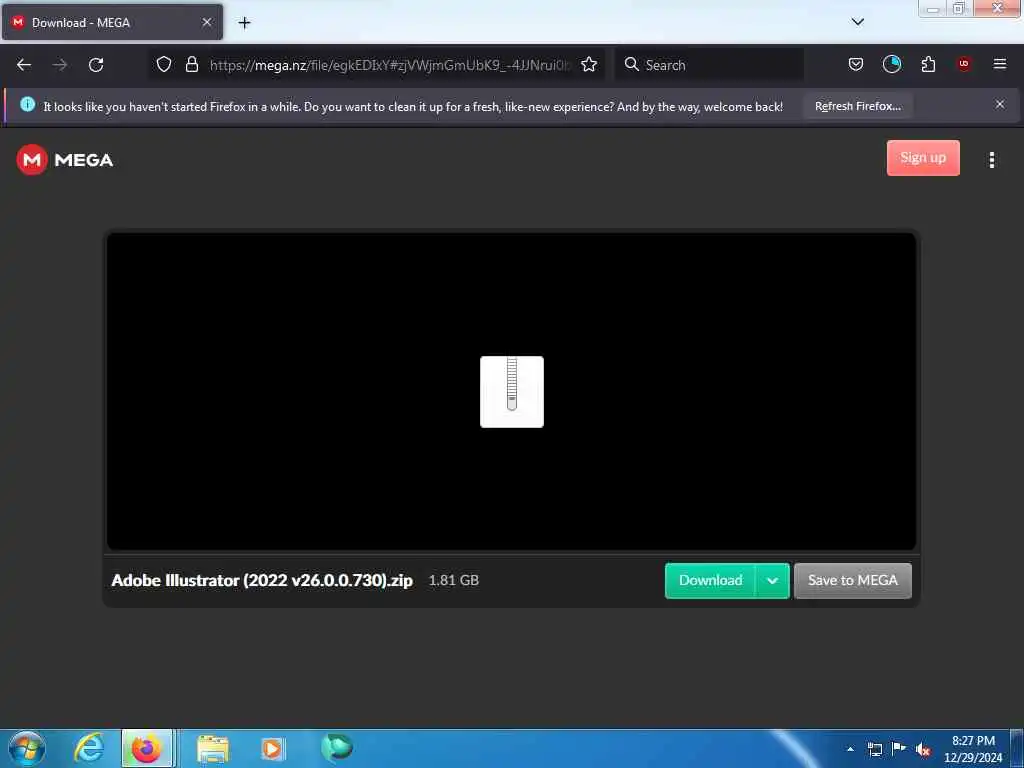The image size is (1024, 768).
Task: Open Action Center flag icon
Action: click(899, 748)
